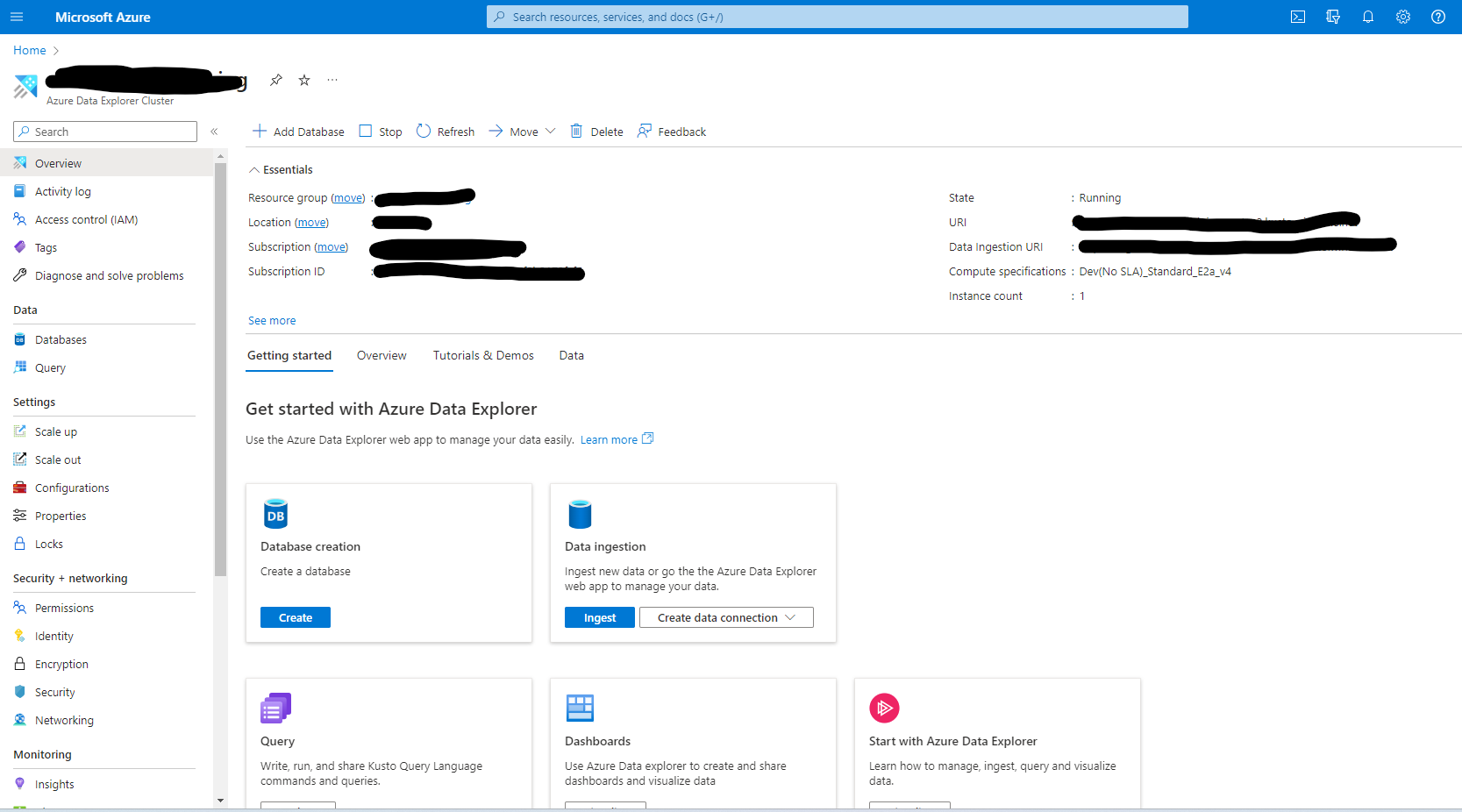1462x812 pixels.
Task: Open the portal hamburger menu
Action: (x=17, y=17)
